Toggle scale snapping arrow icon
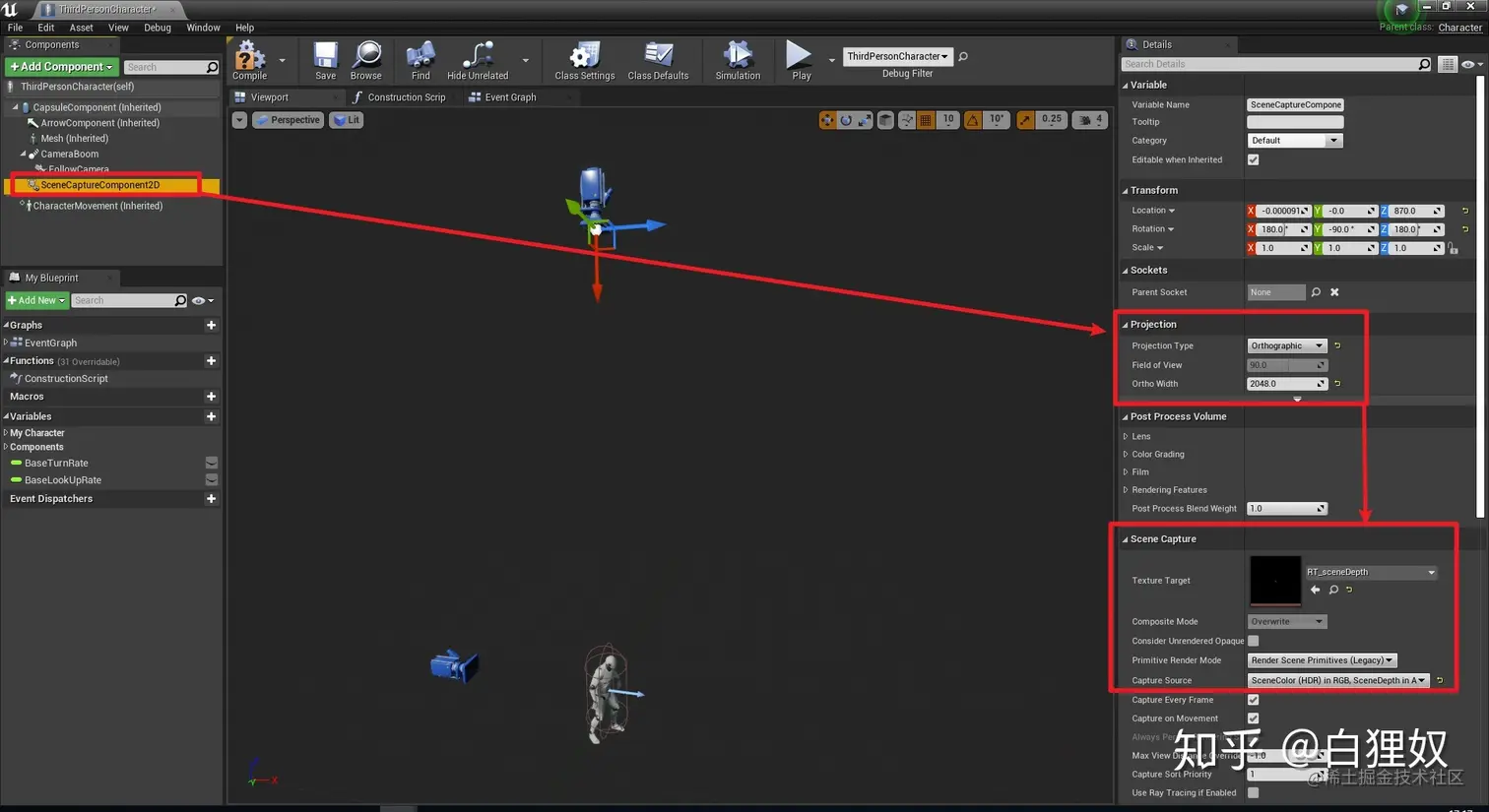Viewport: 1489px width, 812px height. [x=1025, y=120]
